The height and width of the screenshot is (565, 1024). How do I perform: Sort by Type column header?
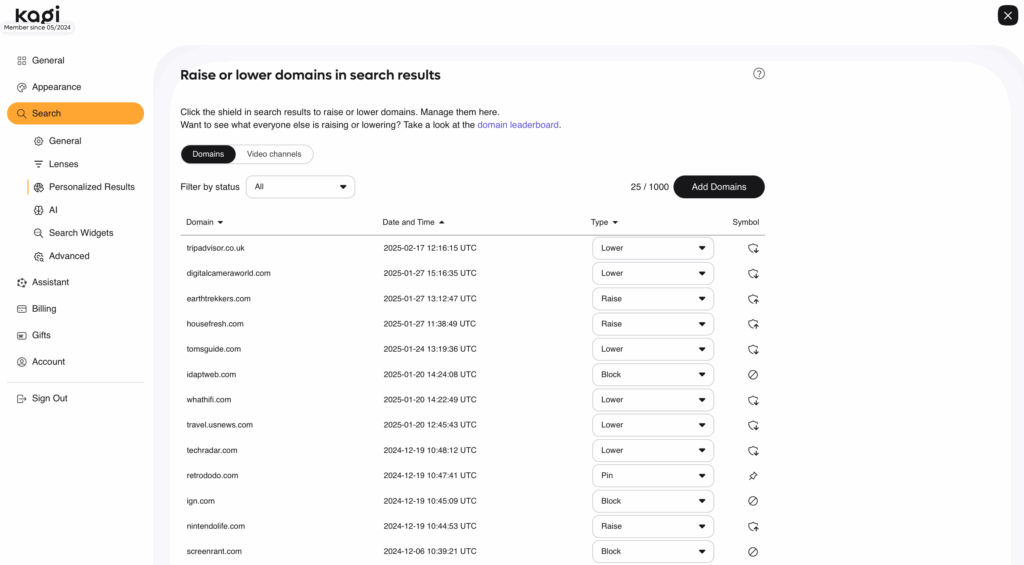(x=604, y=222)
